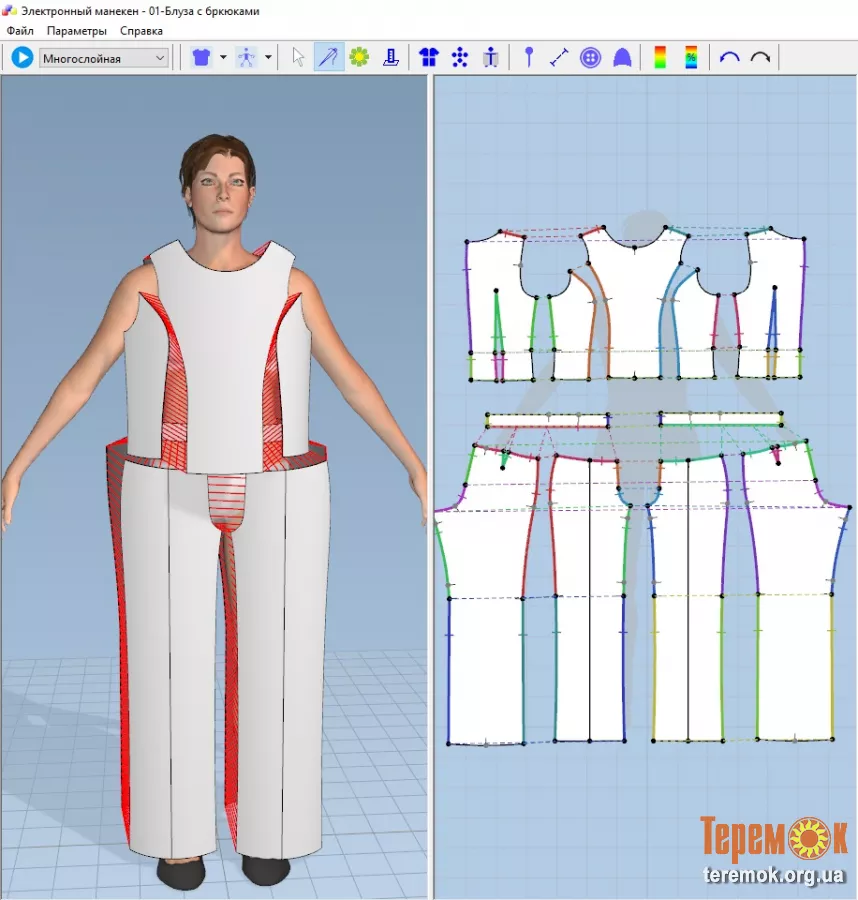The width and height of the screenshot is (858, 900).
Task: Open the Файл menu
Action: [20, 31]
